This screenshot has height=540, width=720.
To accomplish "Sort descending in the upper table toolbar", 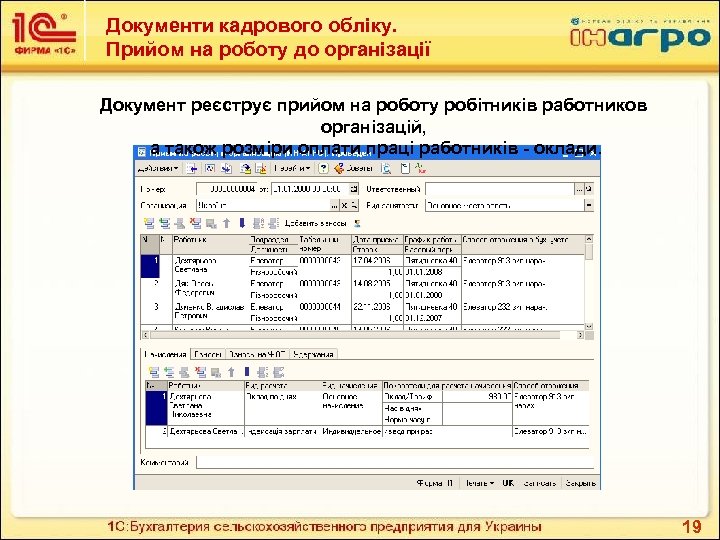I will pyautogui.click(x=274, y=224).
